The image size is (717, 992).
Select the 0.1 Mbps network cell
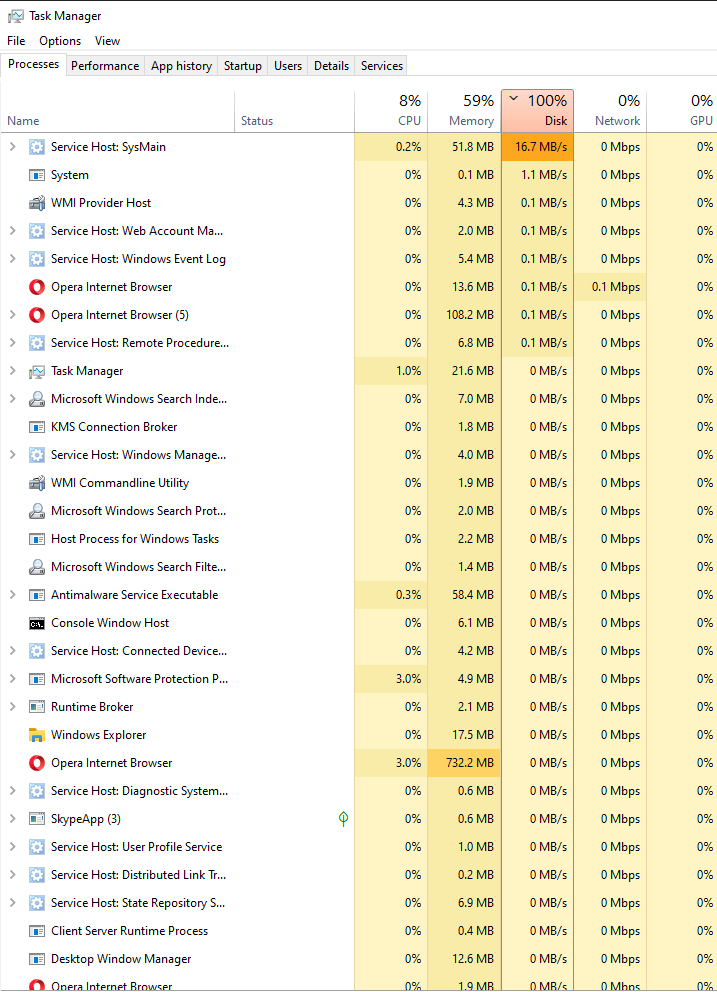coord(610,287)
